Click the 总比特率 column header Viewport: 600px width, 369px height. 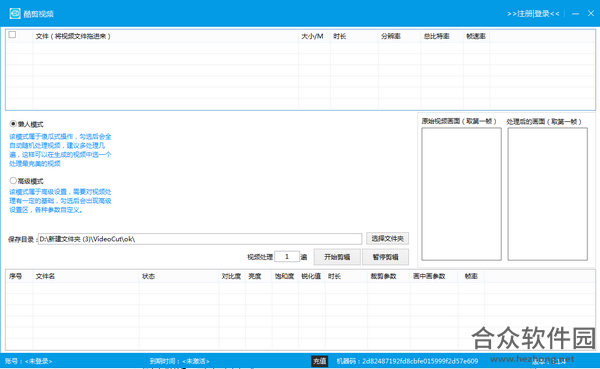coord(442,36)
